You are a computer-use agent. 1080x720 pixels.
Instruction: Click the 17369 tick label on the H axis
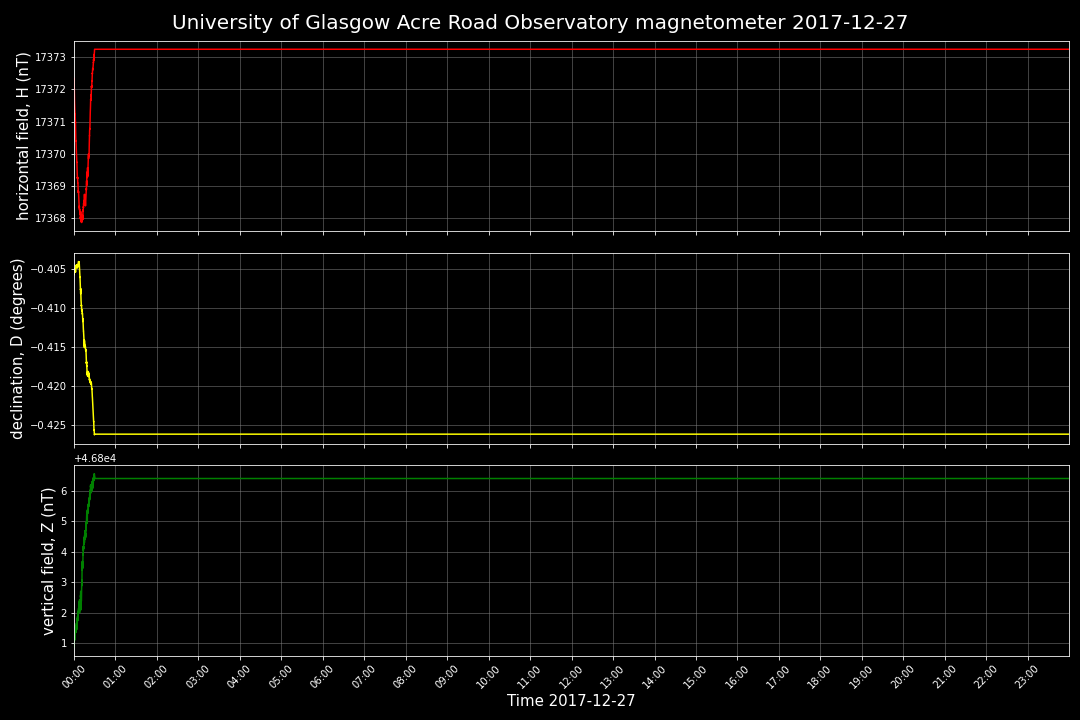click(50, 186)
